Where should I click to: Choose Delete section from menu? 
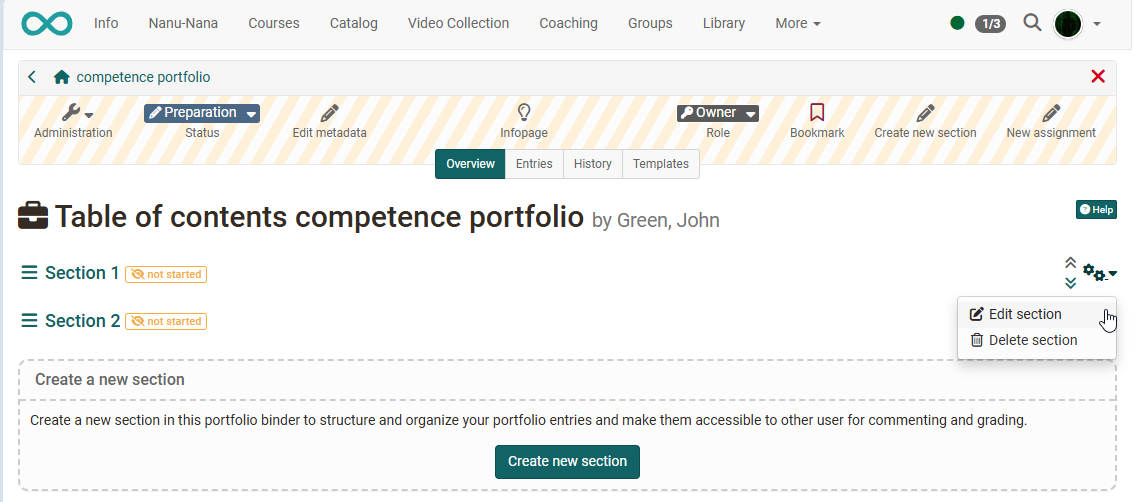[x=1032, y=340]
